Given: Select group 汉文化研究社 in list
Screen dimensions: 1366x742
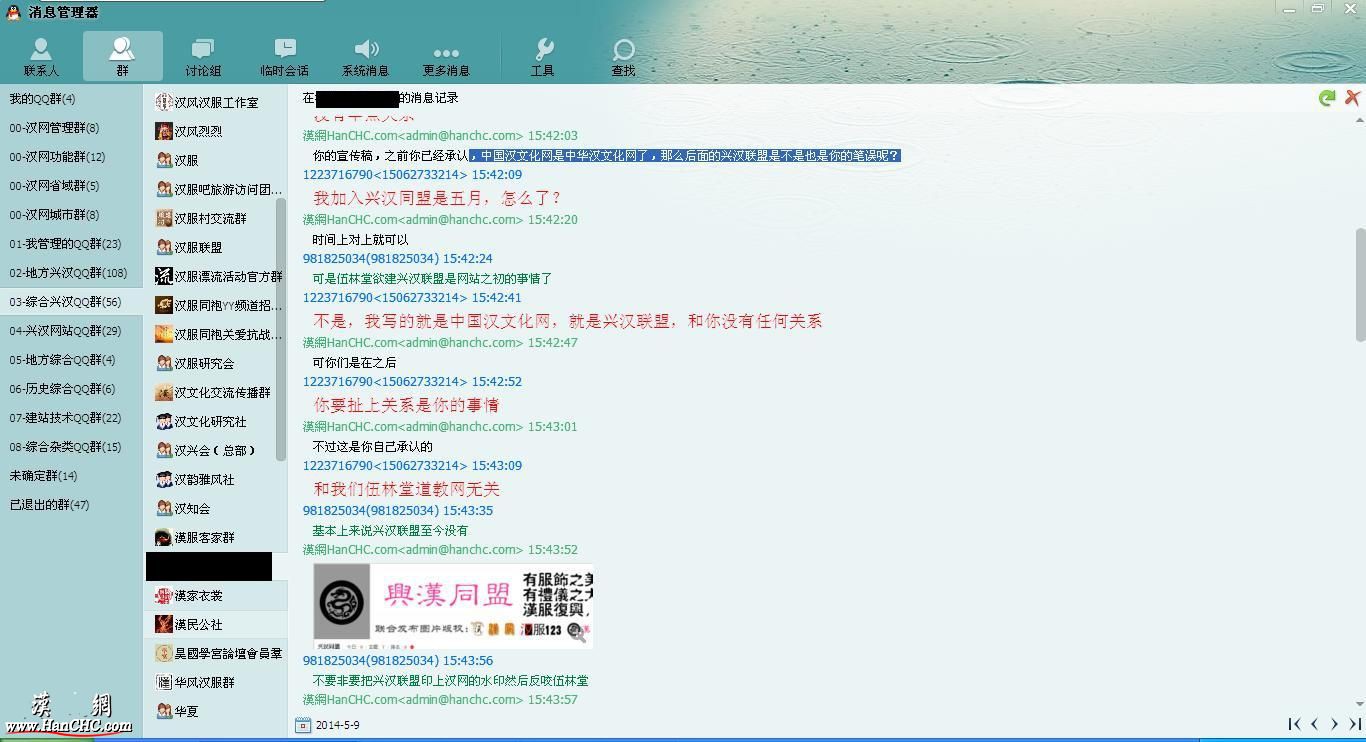Looking at the screenshot, I should tap(210, 421).
